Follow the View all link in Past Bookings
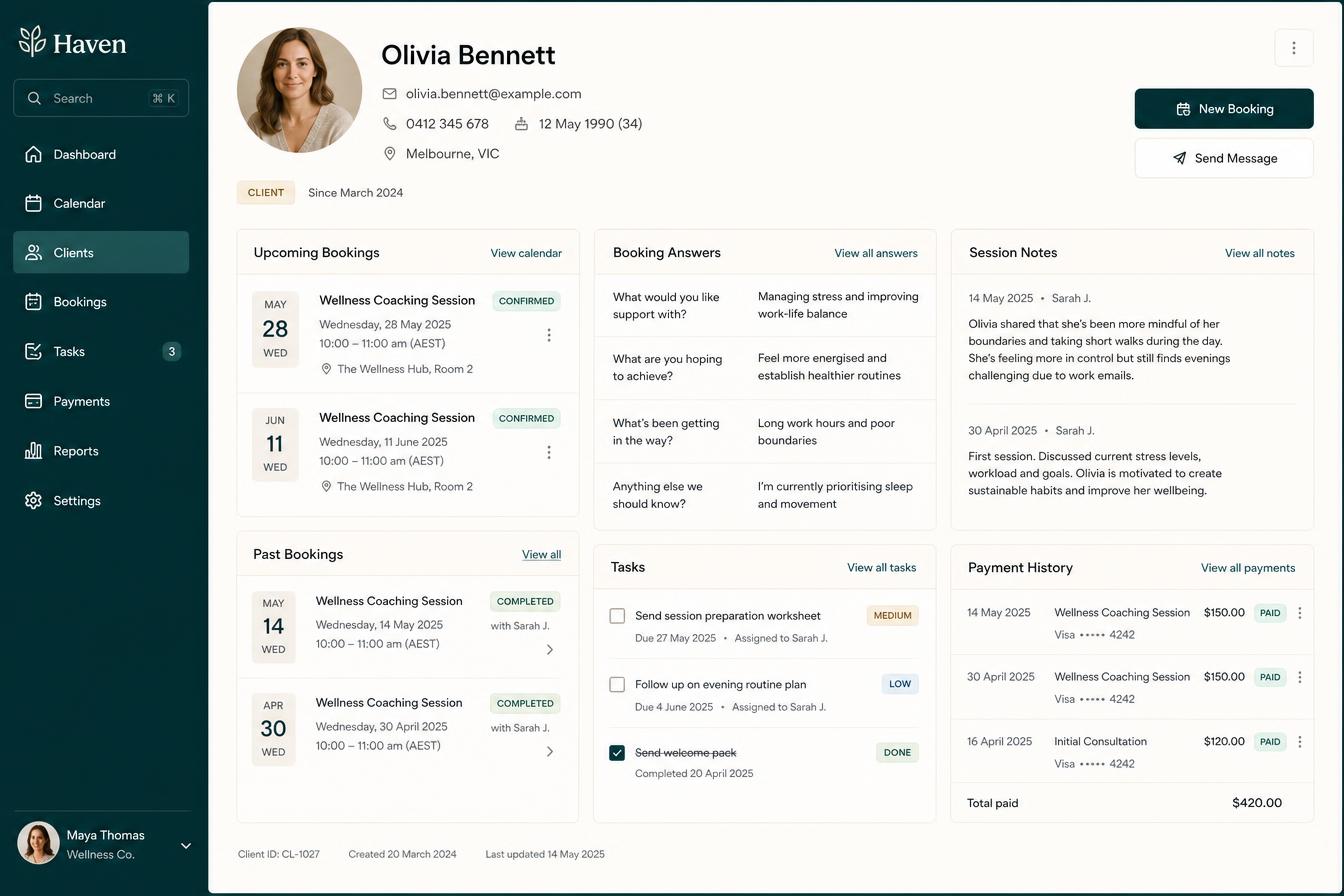The height and width of the screenshot is (896, 1344). pyautogui.click(x=541, y=555)
